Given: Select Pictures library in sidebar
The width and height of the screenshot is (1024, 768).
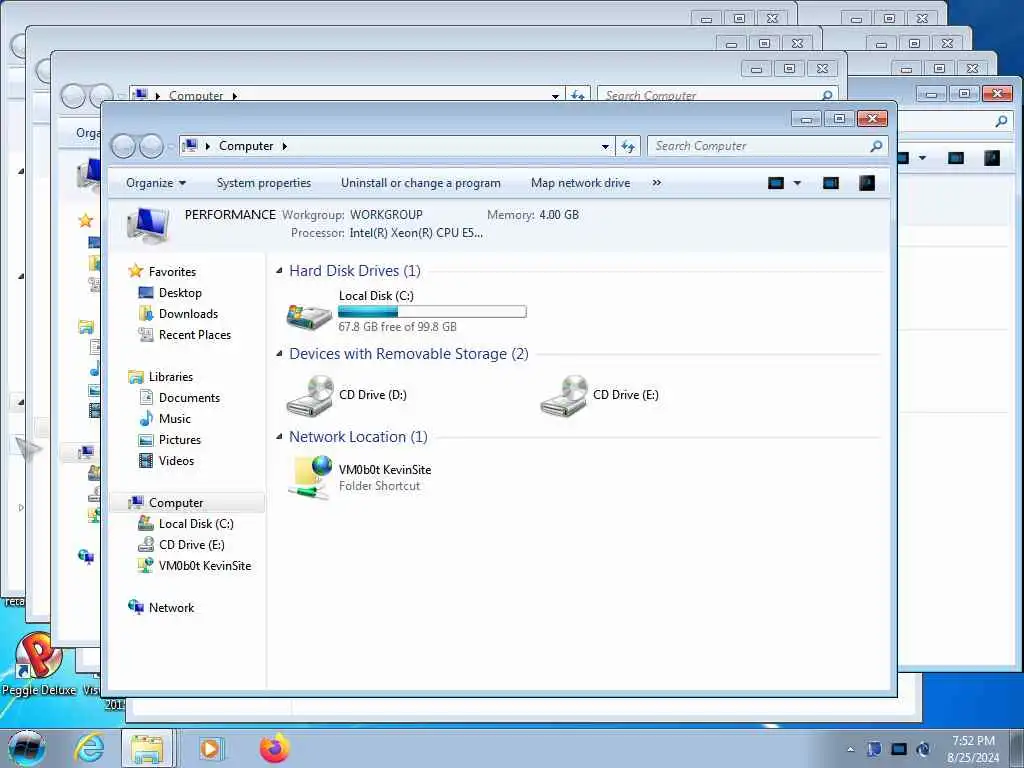Looking at the screenshot, I should click(180, 440).
